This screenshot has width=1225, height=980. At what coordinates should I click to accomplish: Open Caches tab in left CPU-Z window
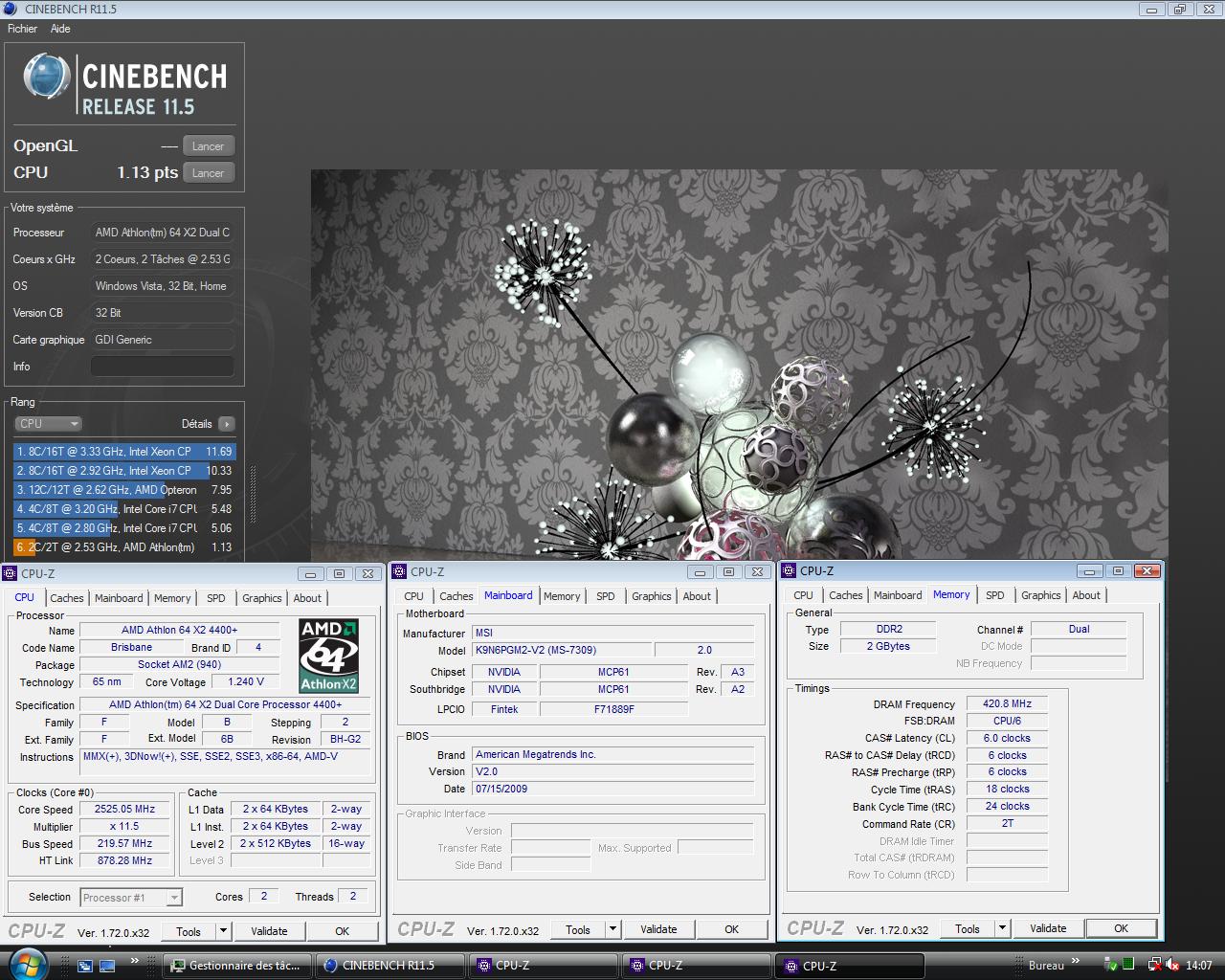tap(67, 598)
